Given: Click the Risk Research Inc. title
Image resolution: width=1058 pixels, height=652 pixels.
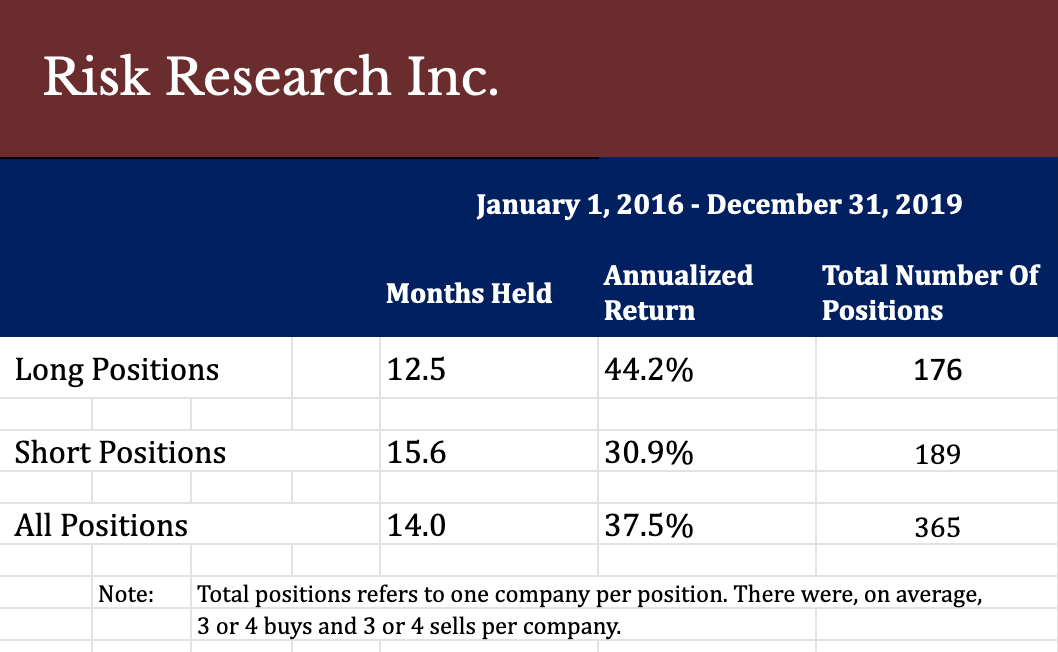Looking at the screenshot, I should pos(271,77).
